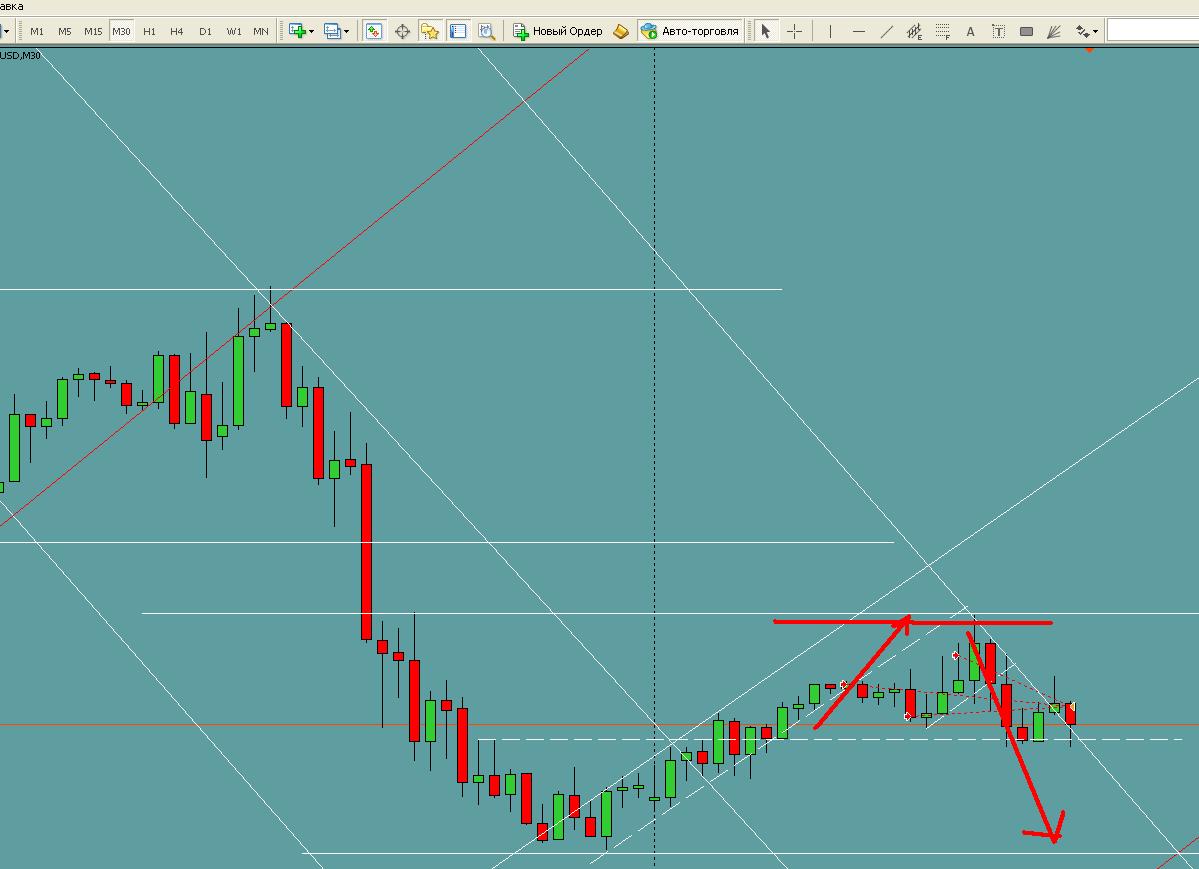Toggle the Авто-торговля button
Viewport: 1199px width, 869px height.
[x=691, y=31]
